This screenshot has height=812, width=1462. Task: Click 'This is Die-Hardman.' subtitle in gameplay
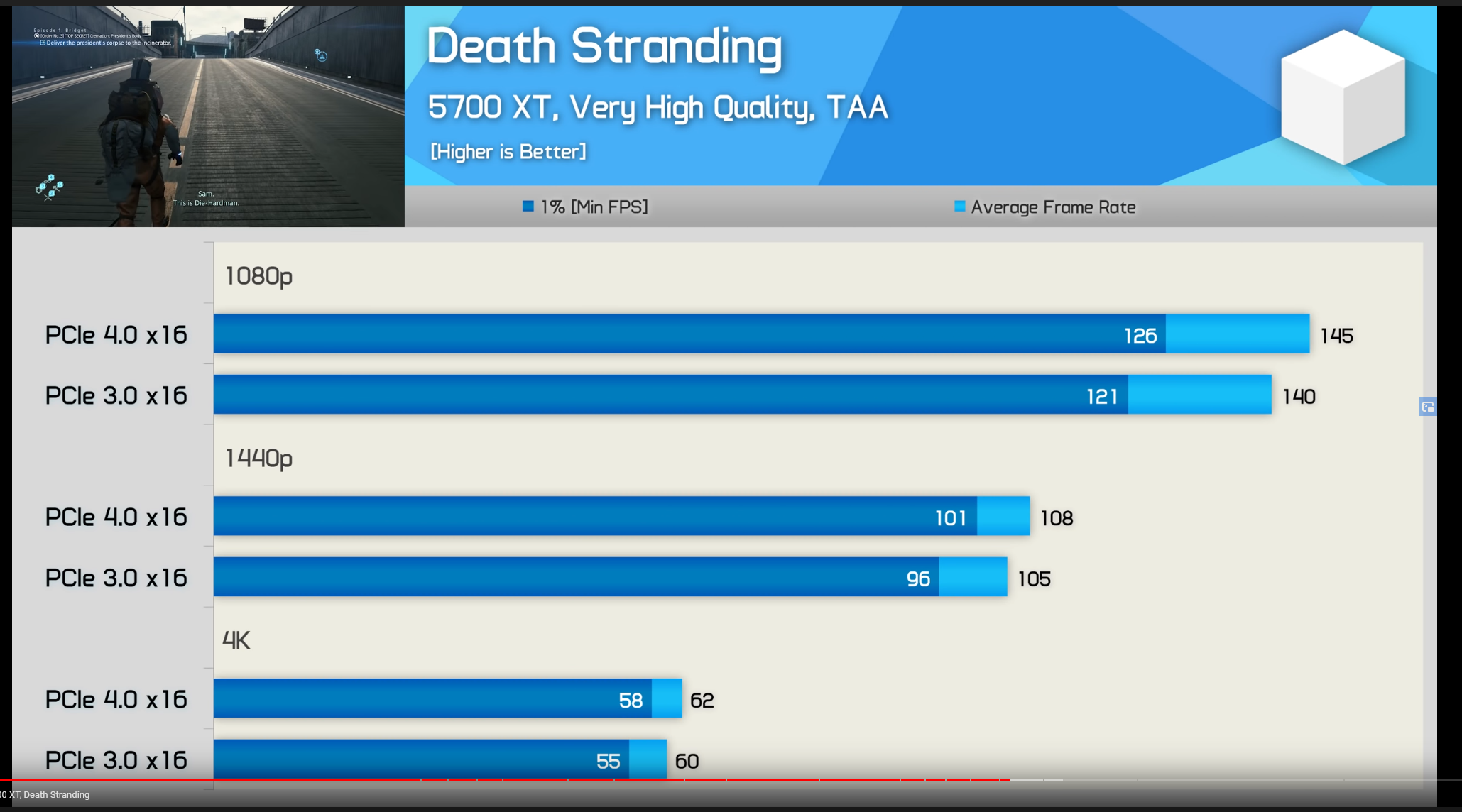tap(206, 203)
